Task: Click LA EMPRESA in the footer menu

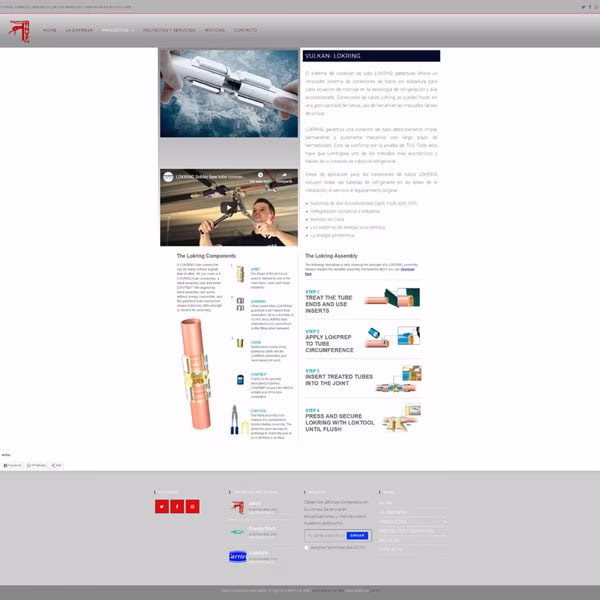Action: tap(393, 512)
